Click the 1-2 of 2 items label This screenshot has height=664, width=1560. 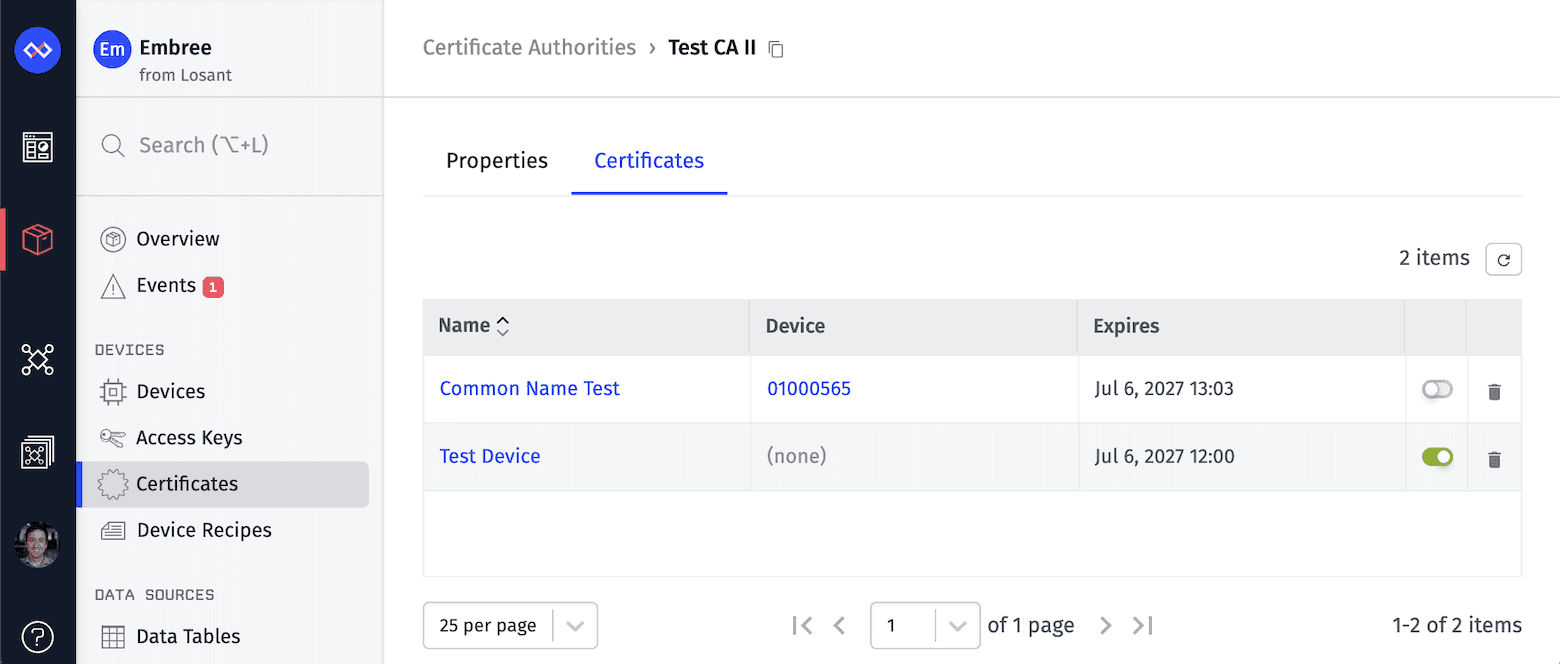1457,626
